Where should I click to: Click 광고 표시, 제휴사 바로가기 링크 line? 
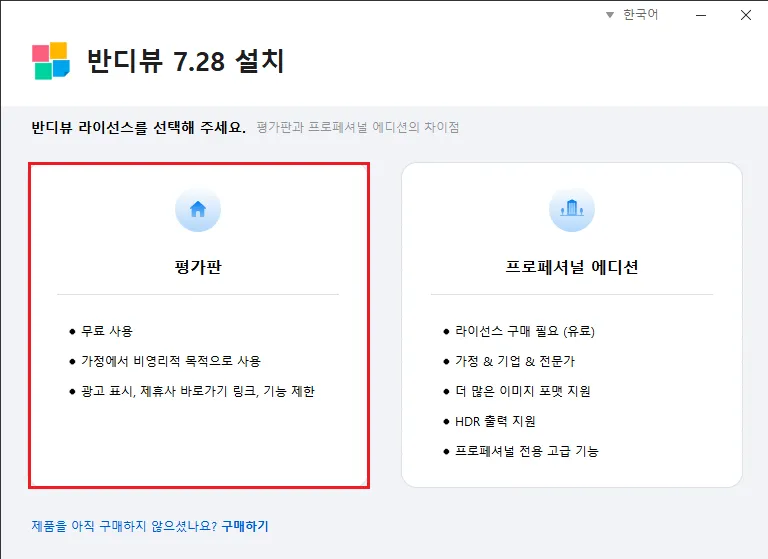[x=198, y=391]
